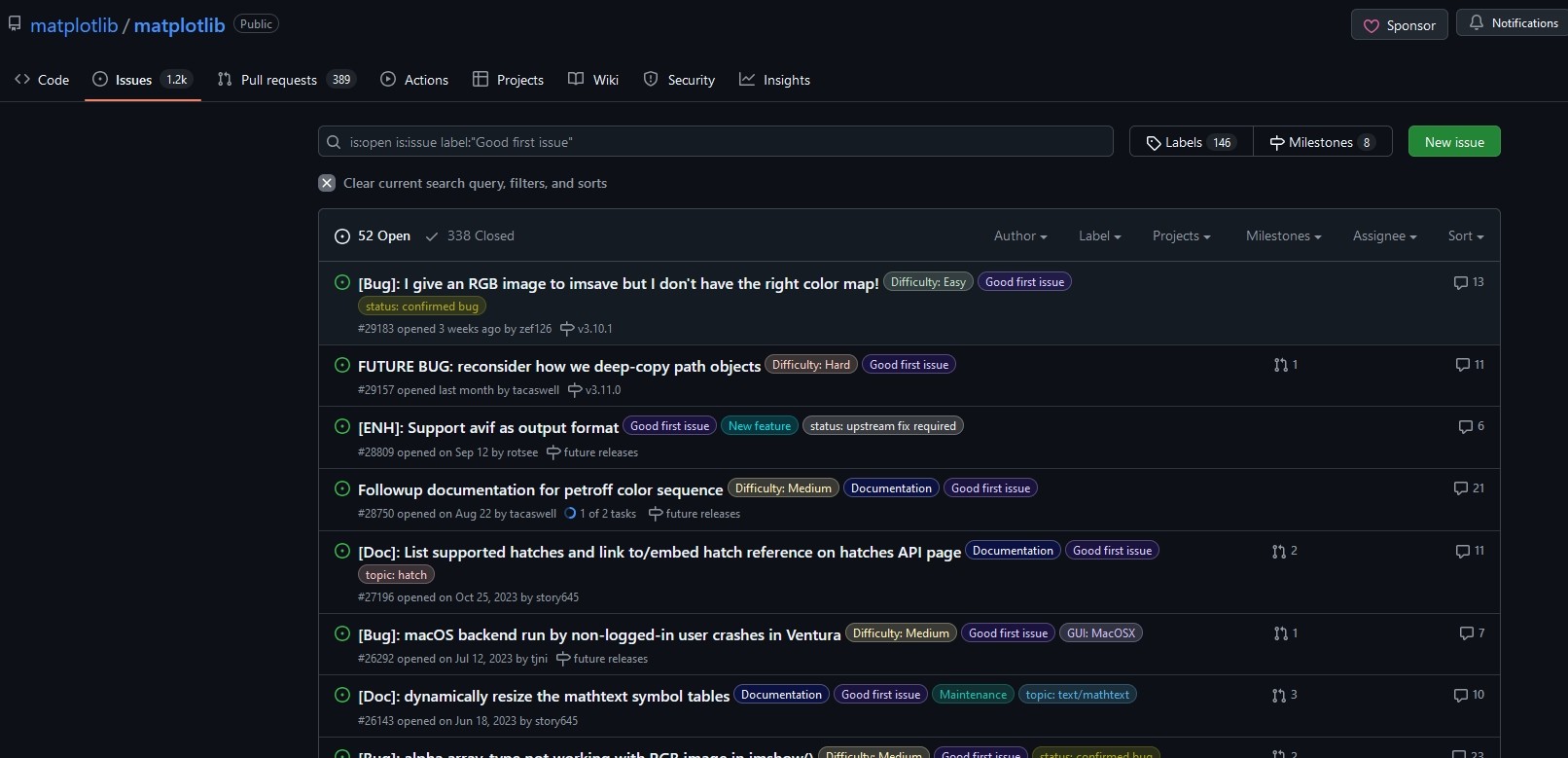Switch to the Pull requests tab

(x=286, y=80)
